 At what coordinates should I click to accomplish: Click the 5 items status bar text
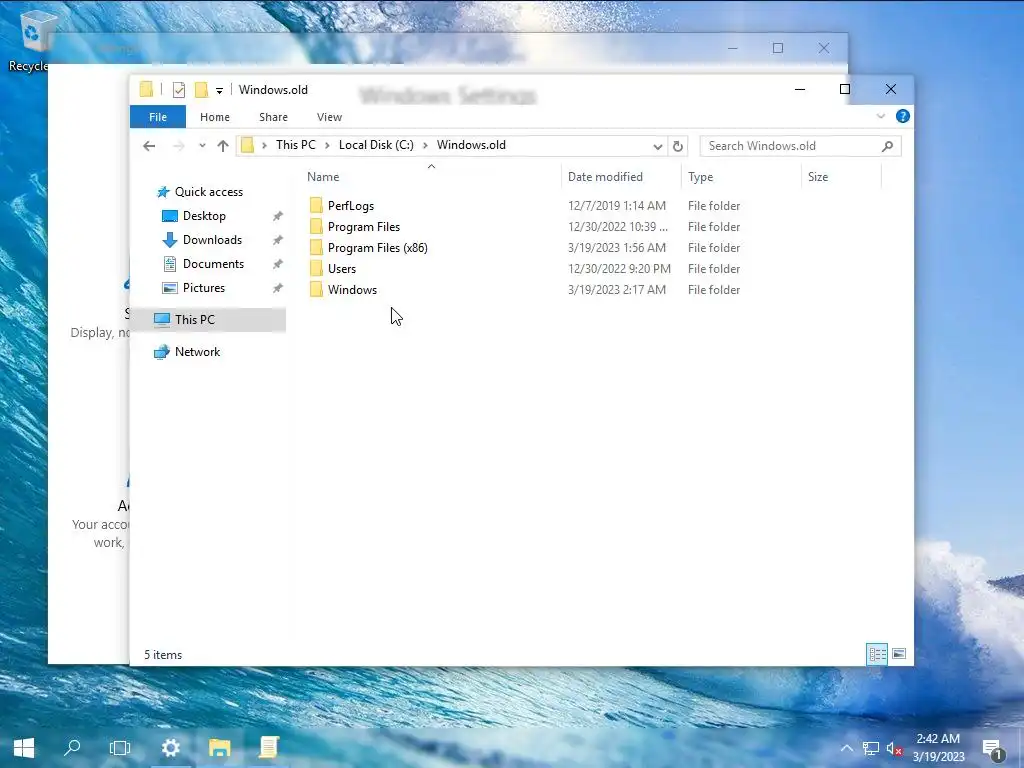click(163, 654)
